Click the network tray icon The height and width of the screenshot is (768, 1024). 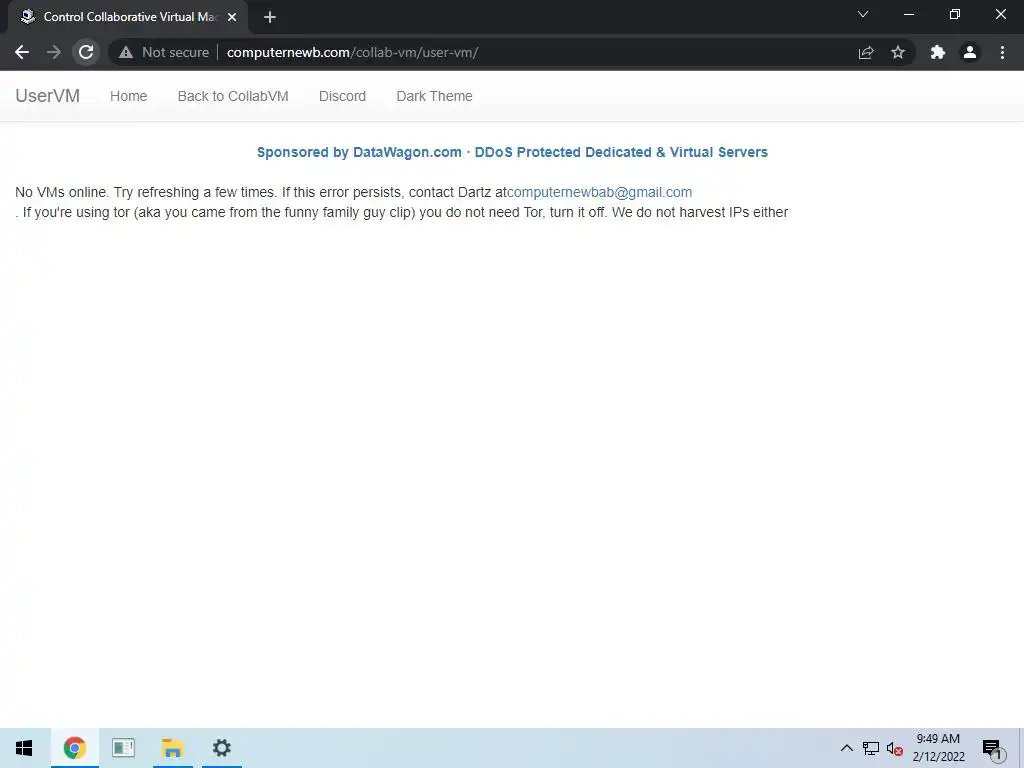(x=871, y=748)
